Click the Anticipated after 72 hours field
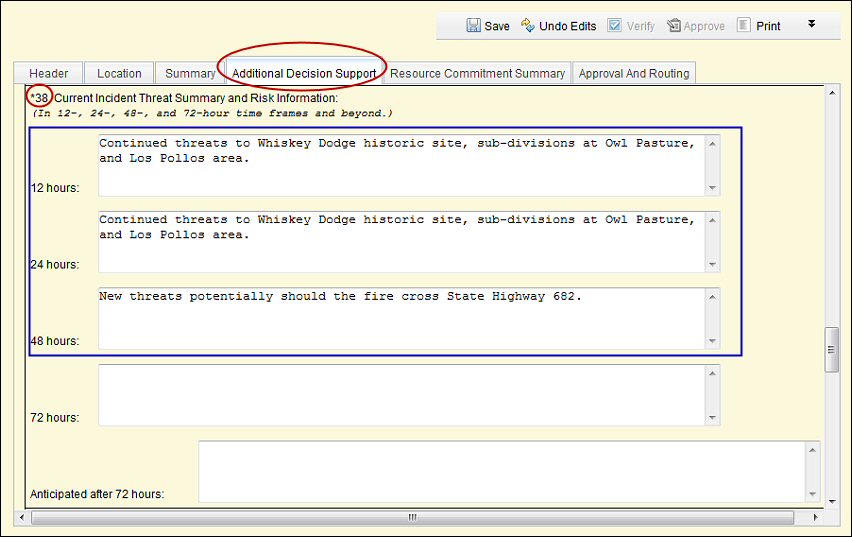The width and height of the screenshot is (852, 537). 502,471
